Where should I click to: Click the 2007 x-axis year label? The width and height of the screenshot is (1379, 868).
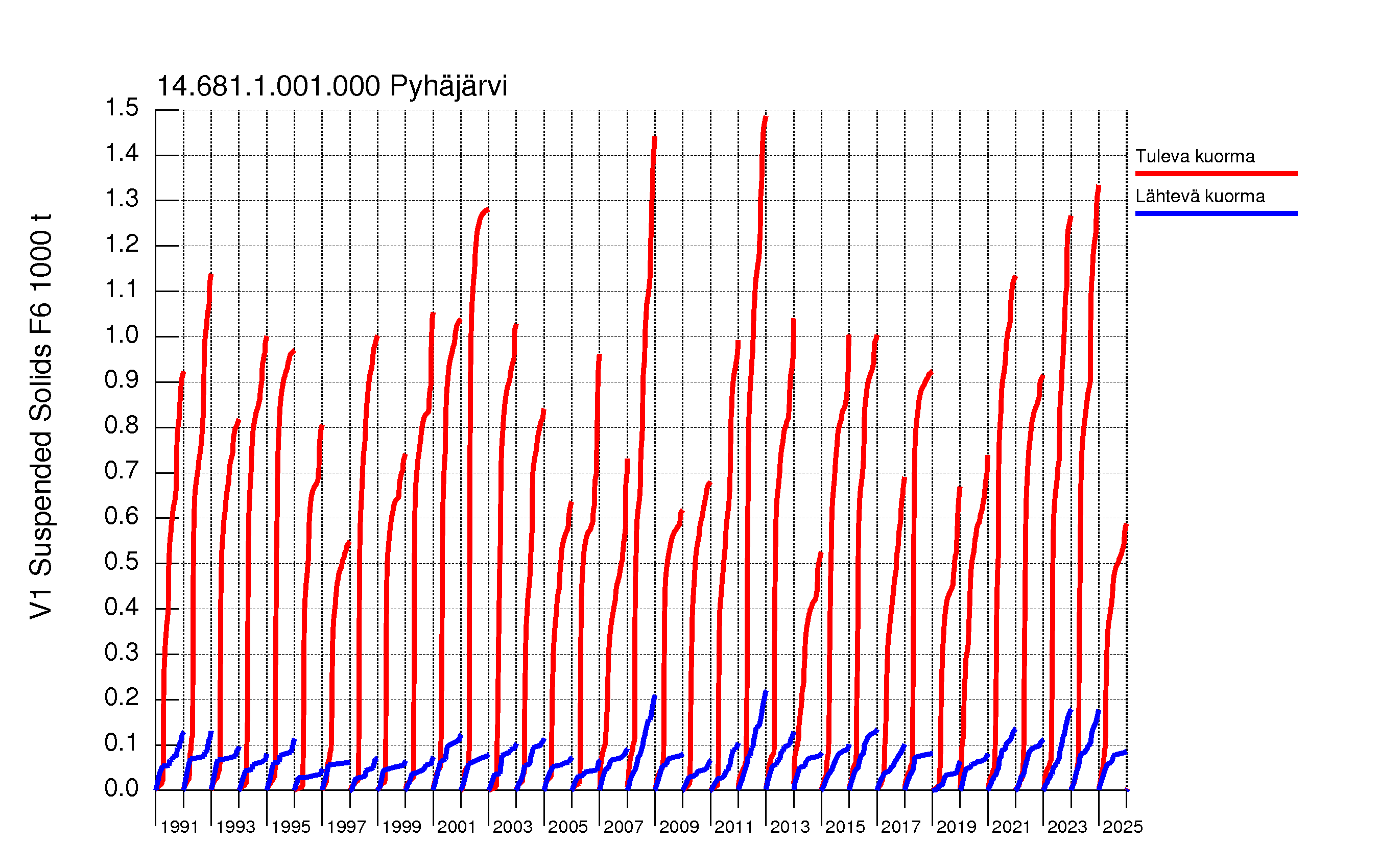623,827
